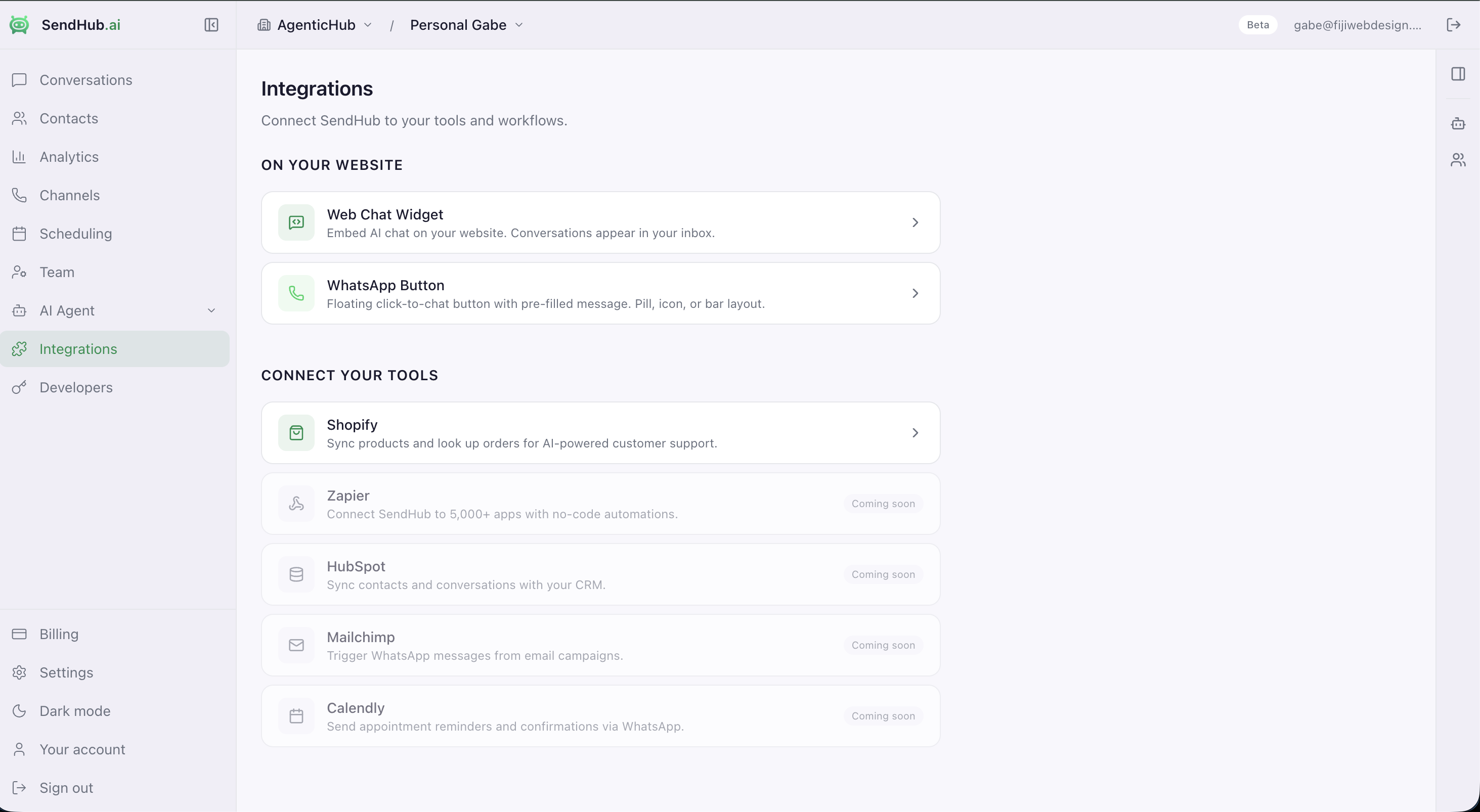Click the Analytics bar chart icon
This screenshot has height=812, width=1480.
[19, 157]
